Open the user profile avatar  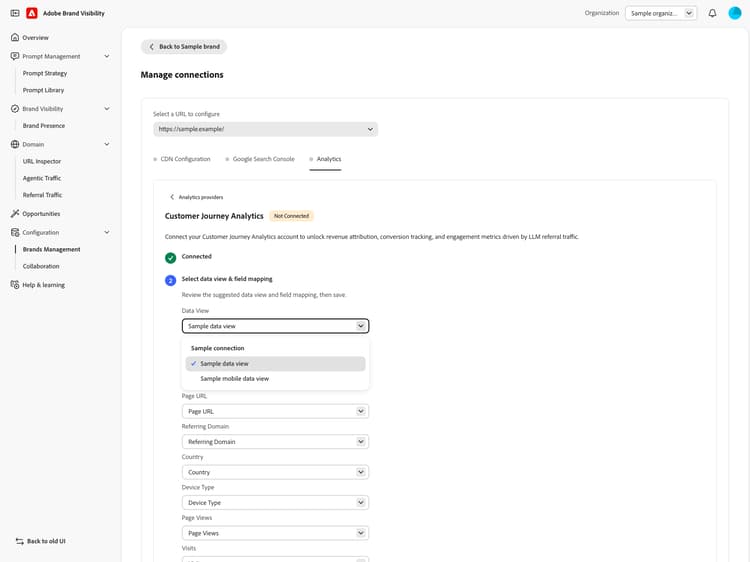pyautogui.click(x=734, y=13)
